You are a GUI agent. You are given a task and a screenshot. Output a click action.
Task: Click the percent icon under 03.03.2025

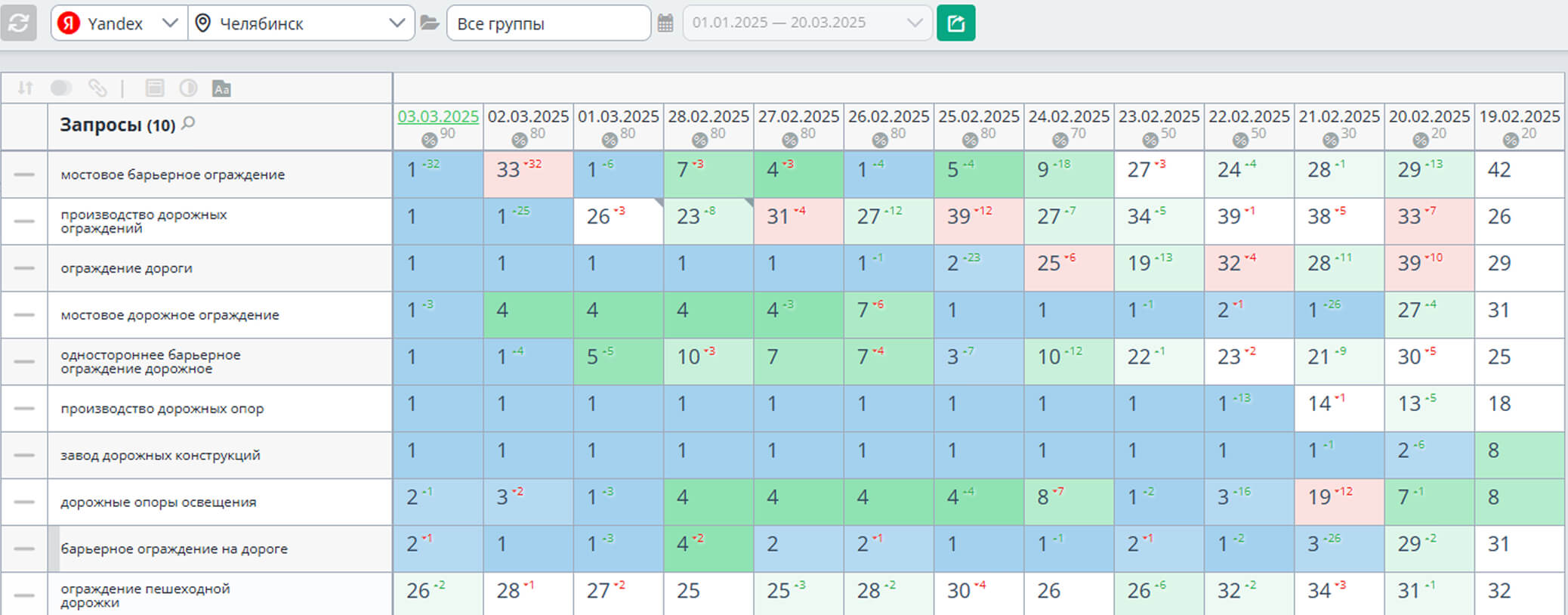click(429, 140)
